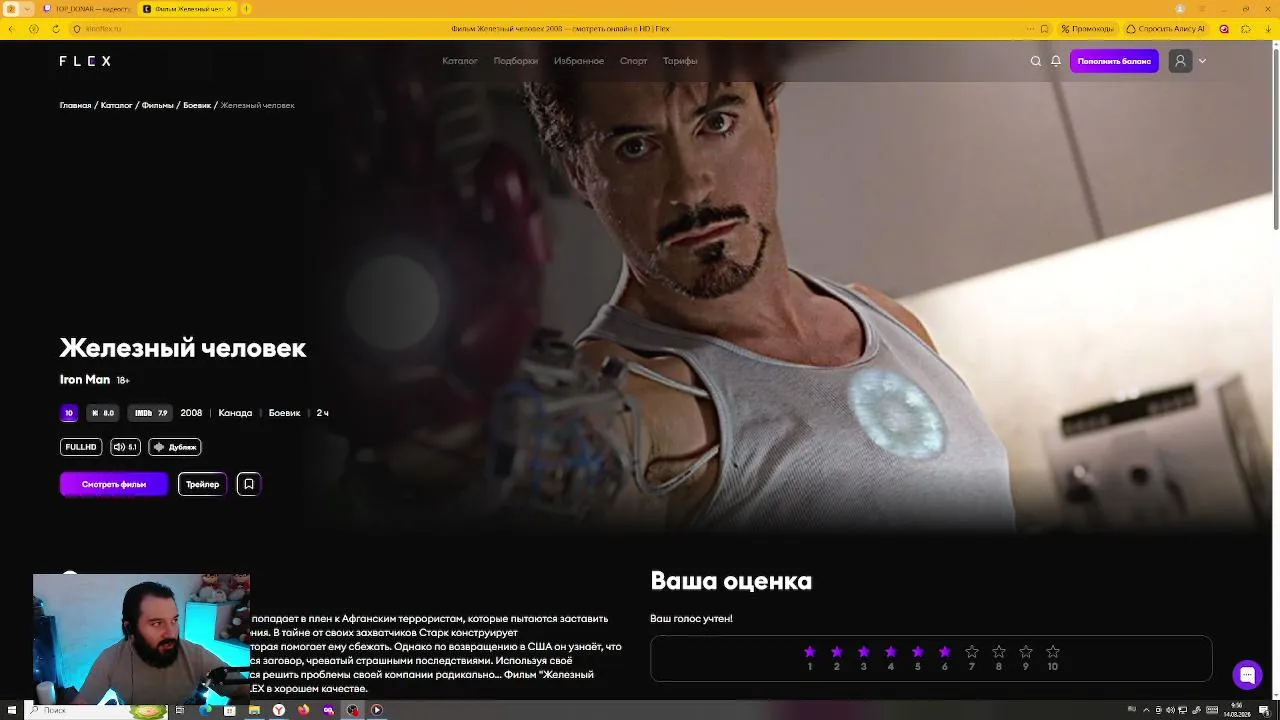The image size is (1280, 720).
Task: Open the Каталог menu item
Action: click(x=460, y=61)
